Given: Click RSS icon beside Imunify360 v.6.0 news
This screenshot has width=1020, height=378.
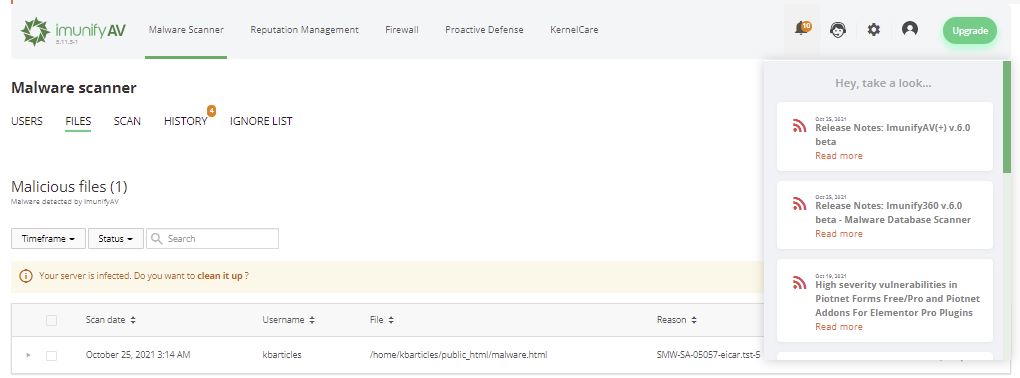Looking at the screenshot, I should pos(799,204).
